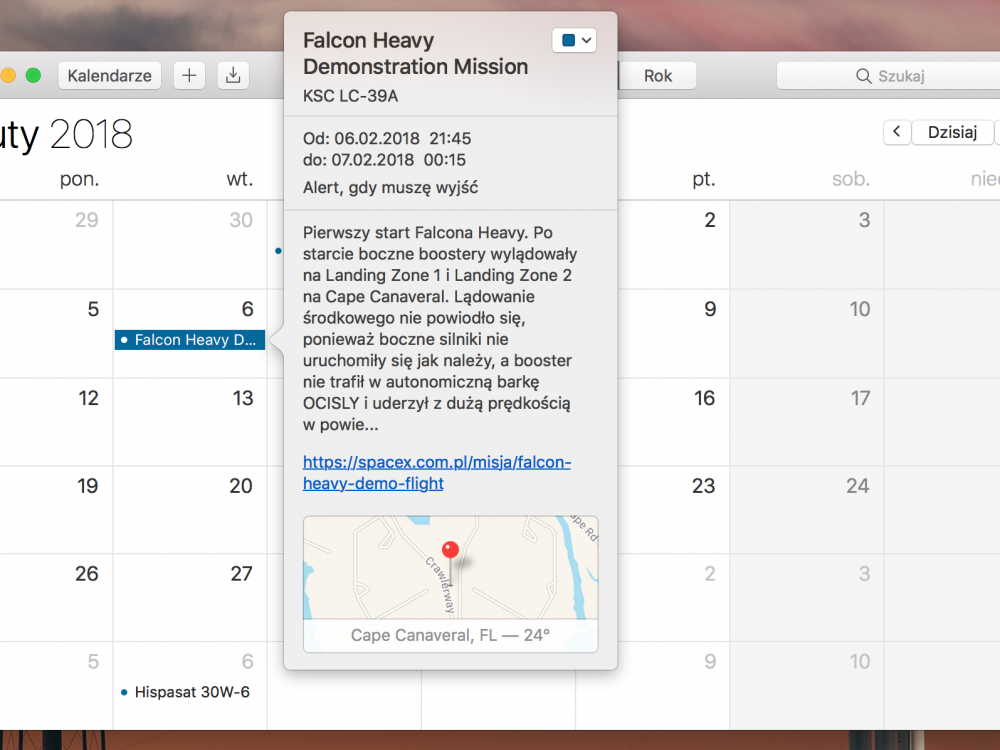The height and width of the screenshot is (750, 1000).
Task: Open the event calendar color dropdown
Action: click(x=574, y=41)
